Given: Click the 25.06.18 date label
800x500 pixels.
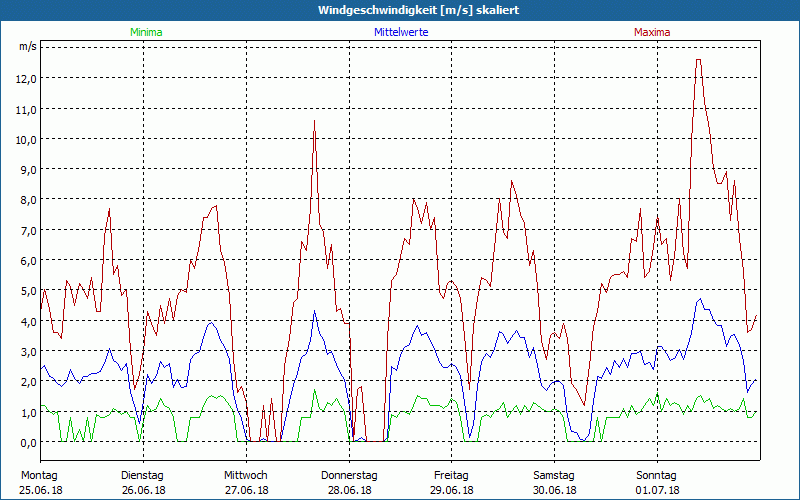Looking at the screenshot, I should [41, 490].
